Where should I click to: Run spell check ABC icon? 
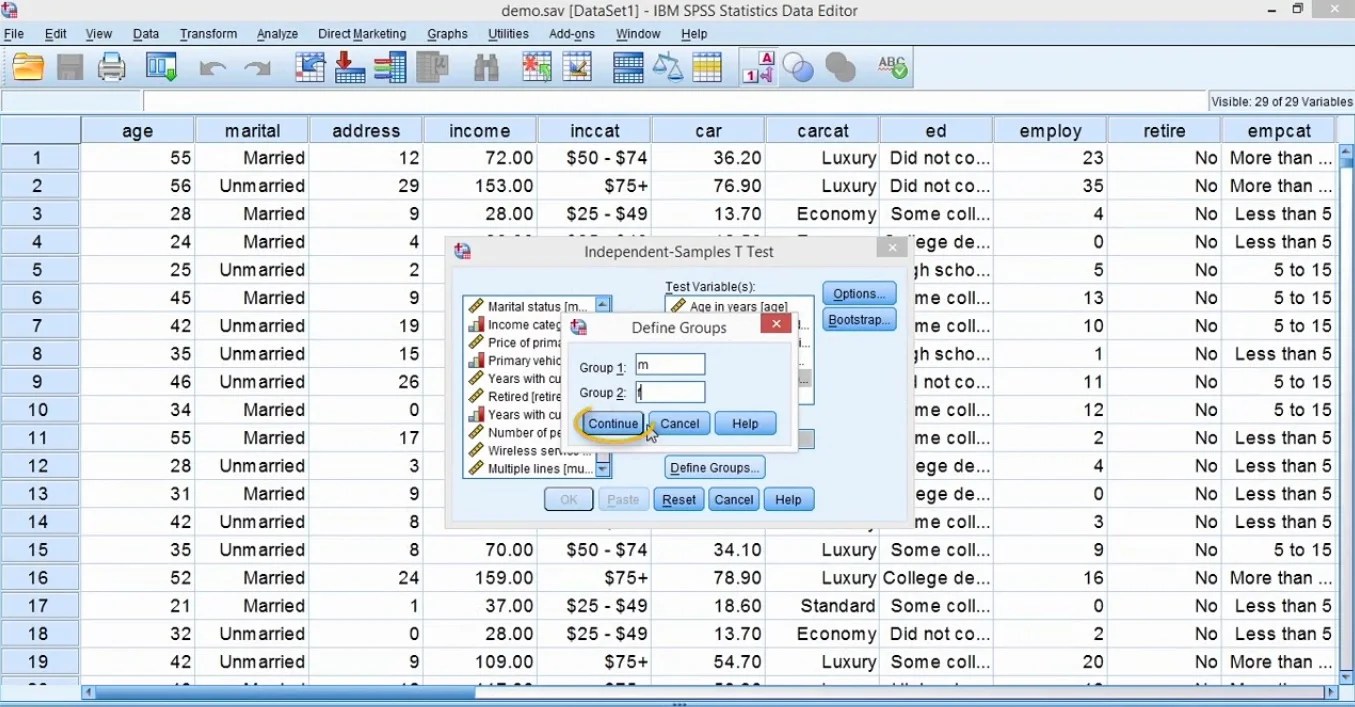tap(892, 68)
